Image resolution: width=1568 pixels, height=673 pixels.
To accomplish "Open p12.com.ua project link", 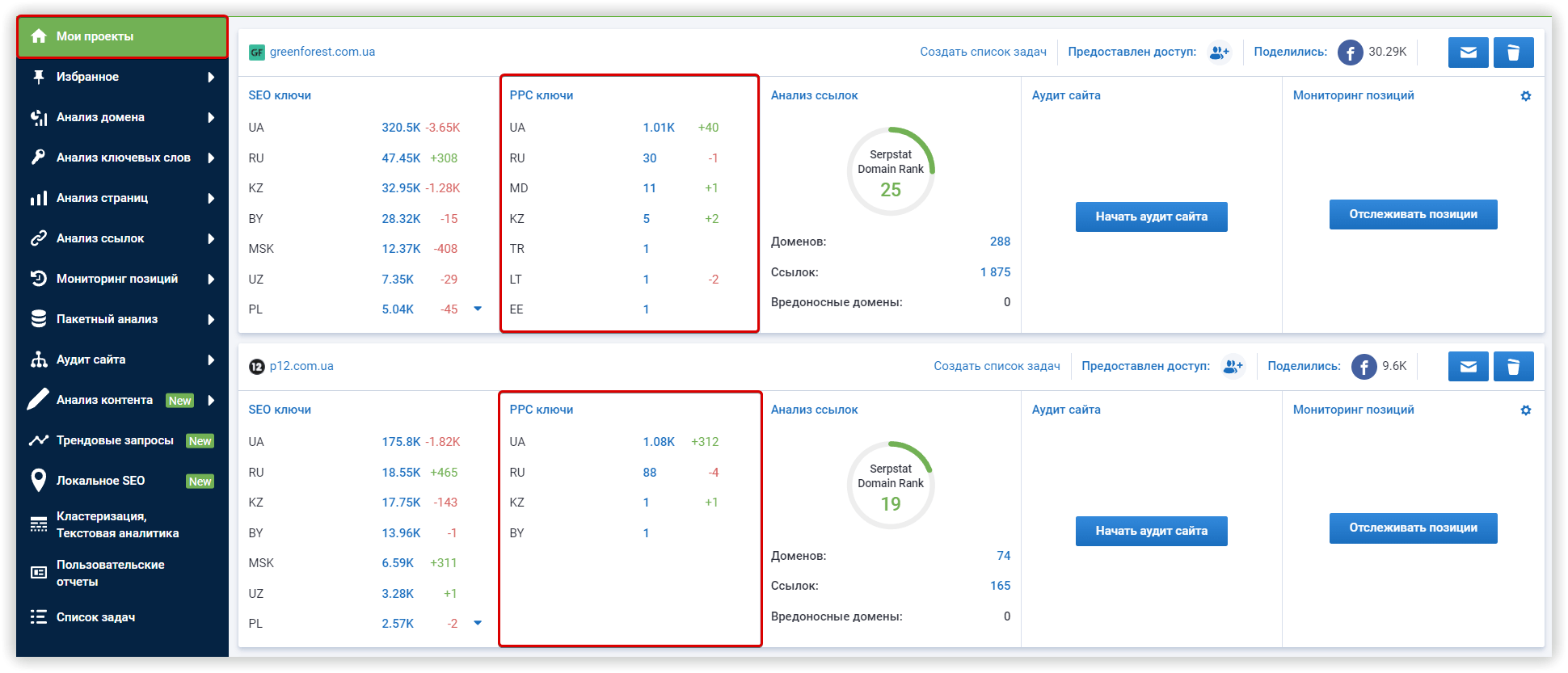I will tap(301, 366).
